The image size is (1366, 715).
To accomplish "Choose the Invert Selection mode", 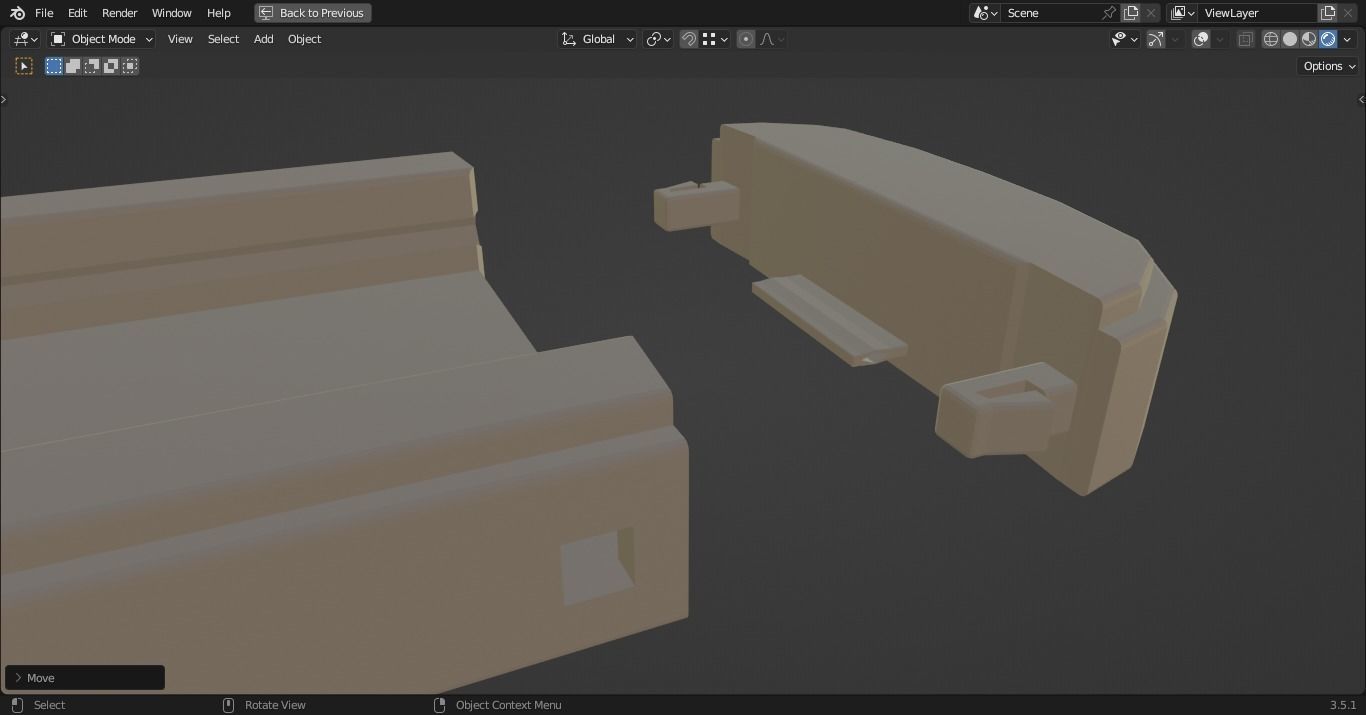I will [111, 66].
